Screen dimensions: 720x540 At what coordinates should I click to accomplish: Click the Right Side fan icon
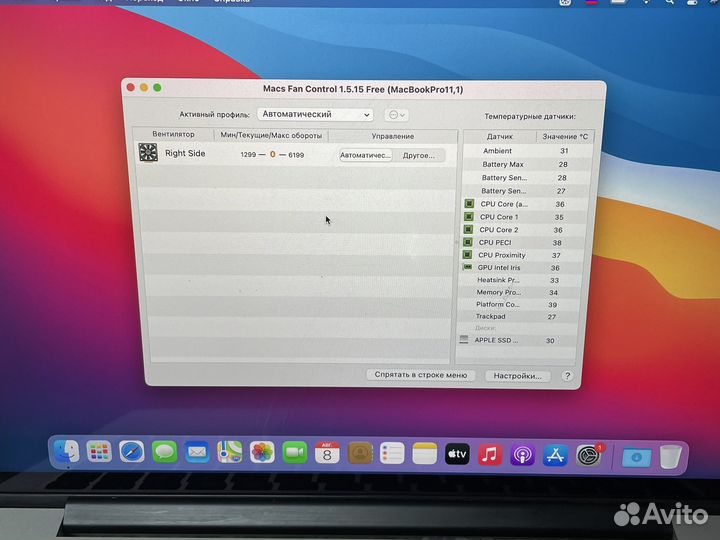coord(148,152)
